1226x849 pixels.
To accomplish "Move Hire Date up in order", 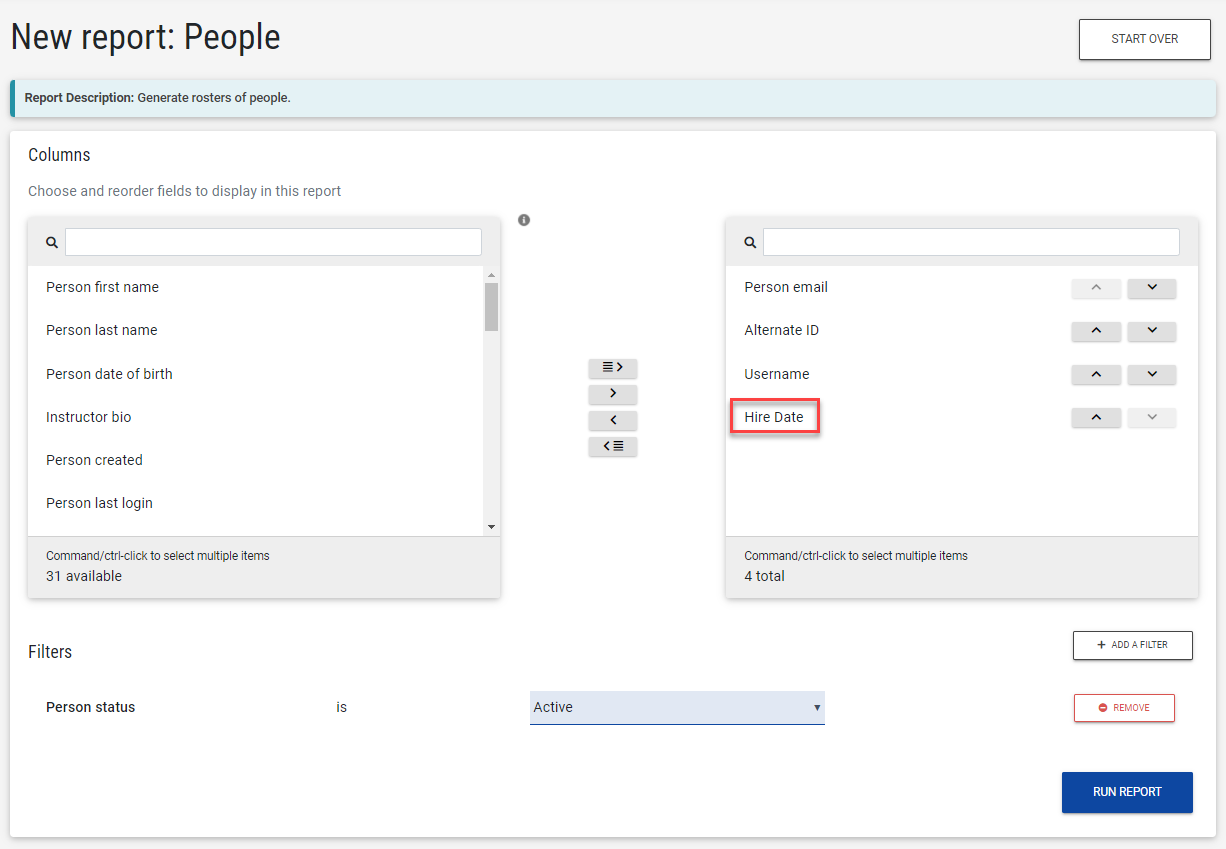I will (1096, 417).
